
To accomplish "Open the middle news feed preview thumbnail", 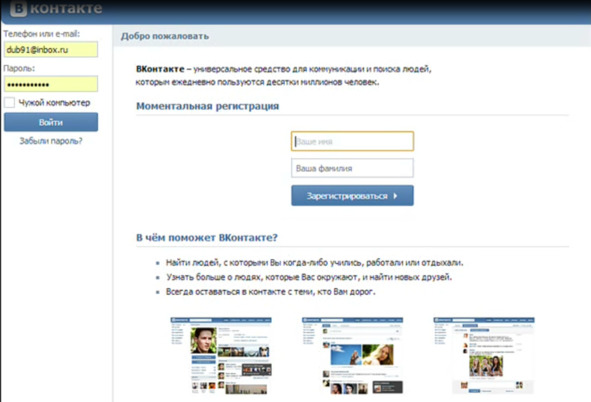I will point(352,356).
